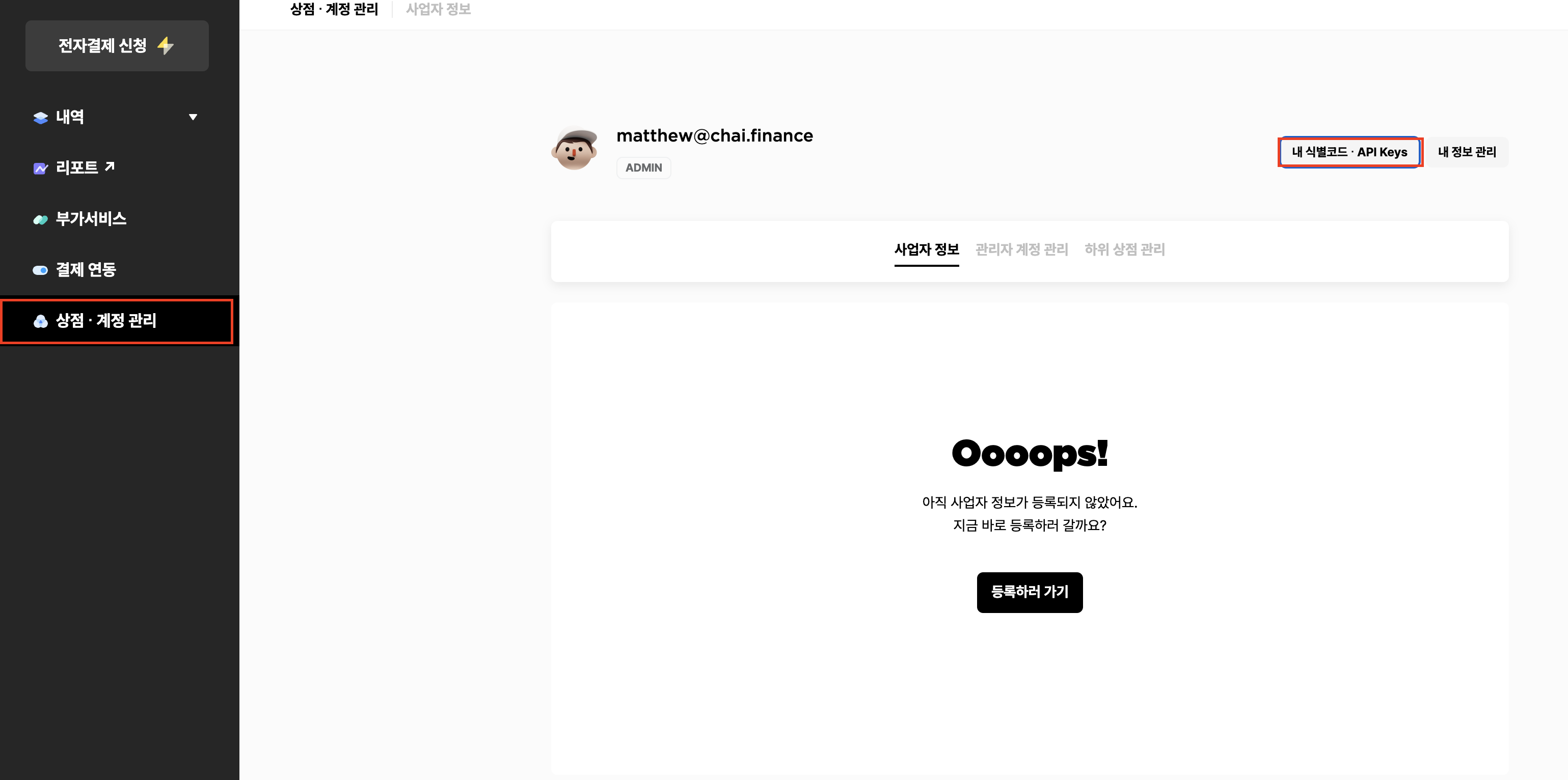Click the 부가서비스 icon in sidebar
The width and height of the screenshot is (1568, 780).
(x=40, y=219)
